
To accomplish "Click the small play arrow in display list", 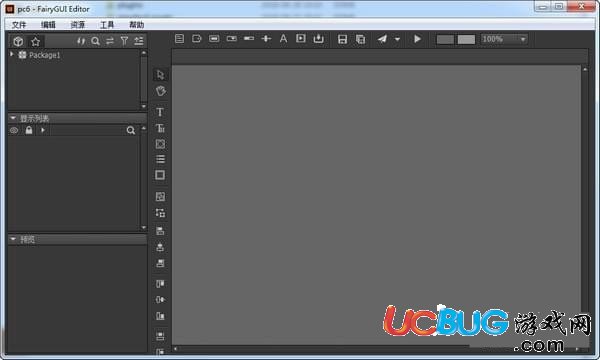I will point(43,130).
